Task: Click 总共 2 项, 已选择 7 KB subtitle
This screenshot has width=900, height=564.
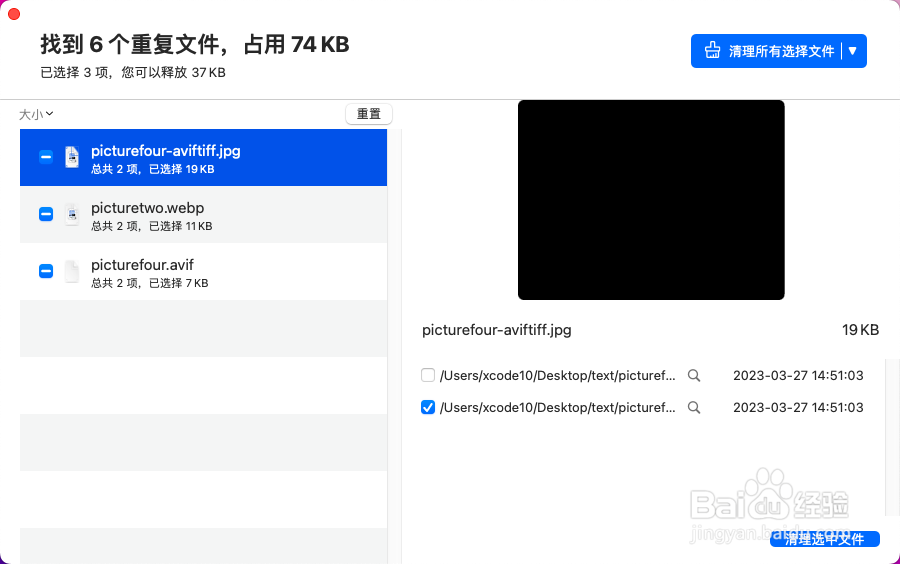Action: [149, 283]
